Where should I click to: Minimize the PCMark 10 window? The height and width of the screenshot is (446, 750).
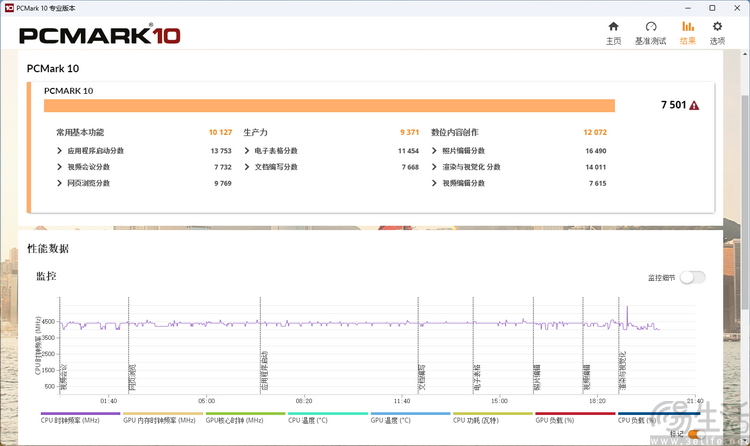point(687,8)
